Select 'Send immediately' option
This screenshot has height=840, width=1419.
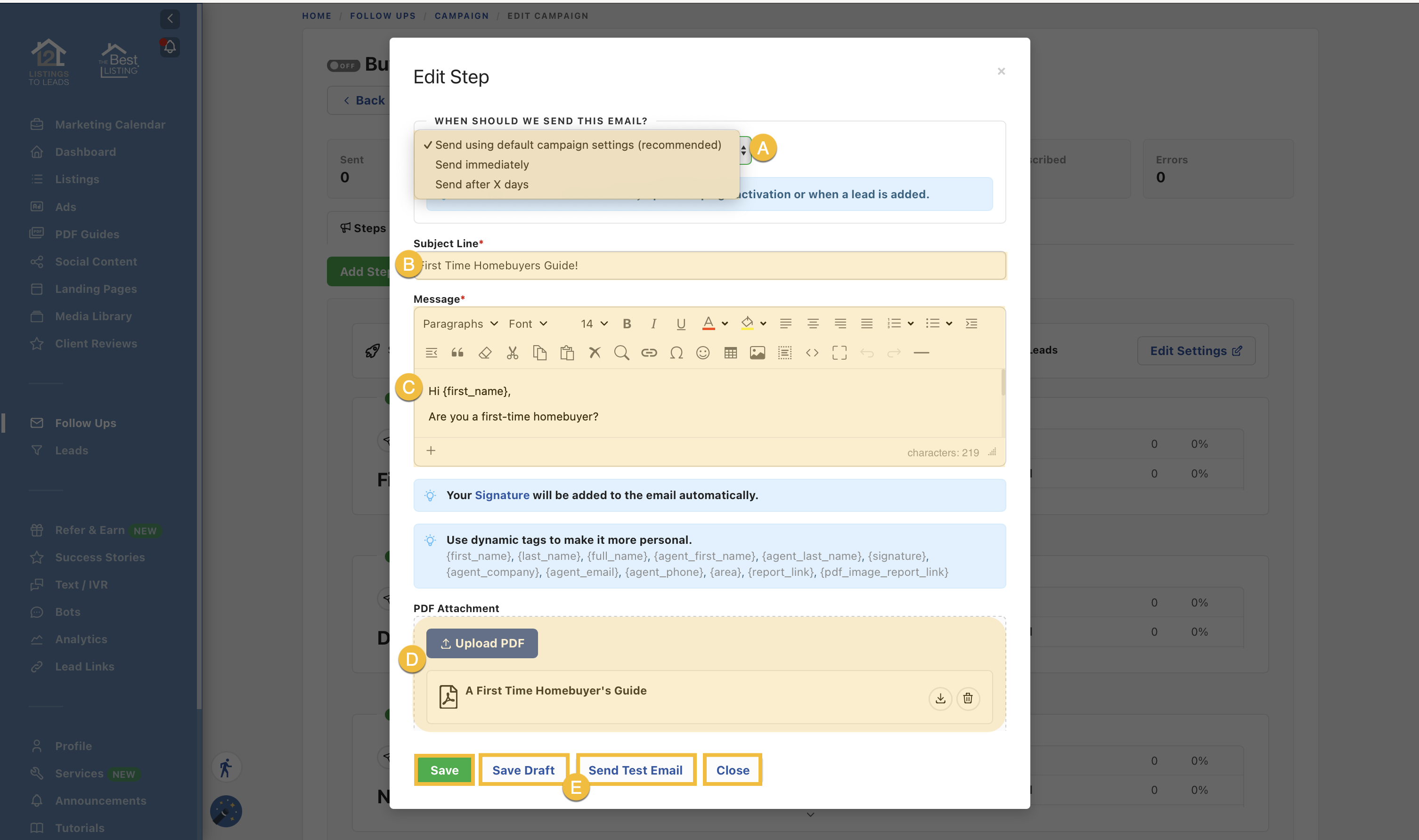tap(482, 165)
